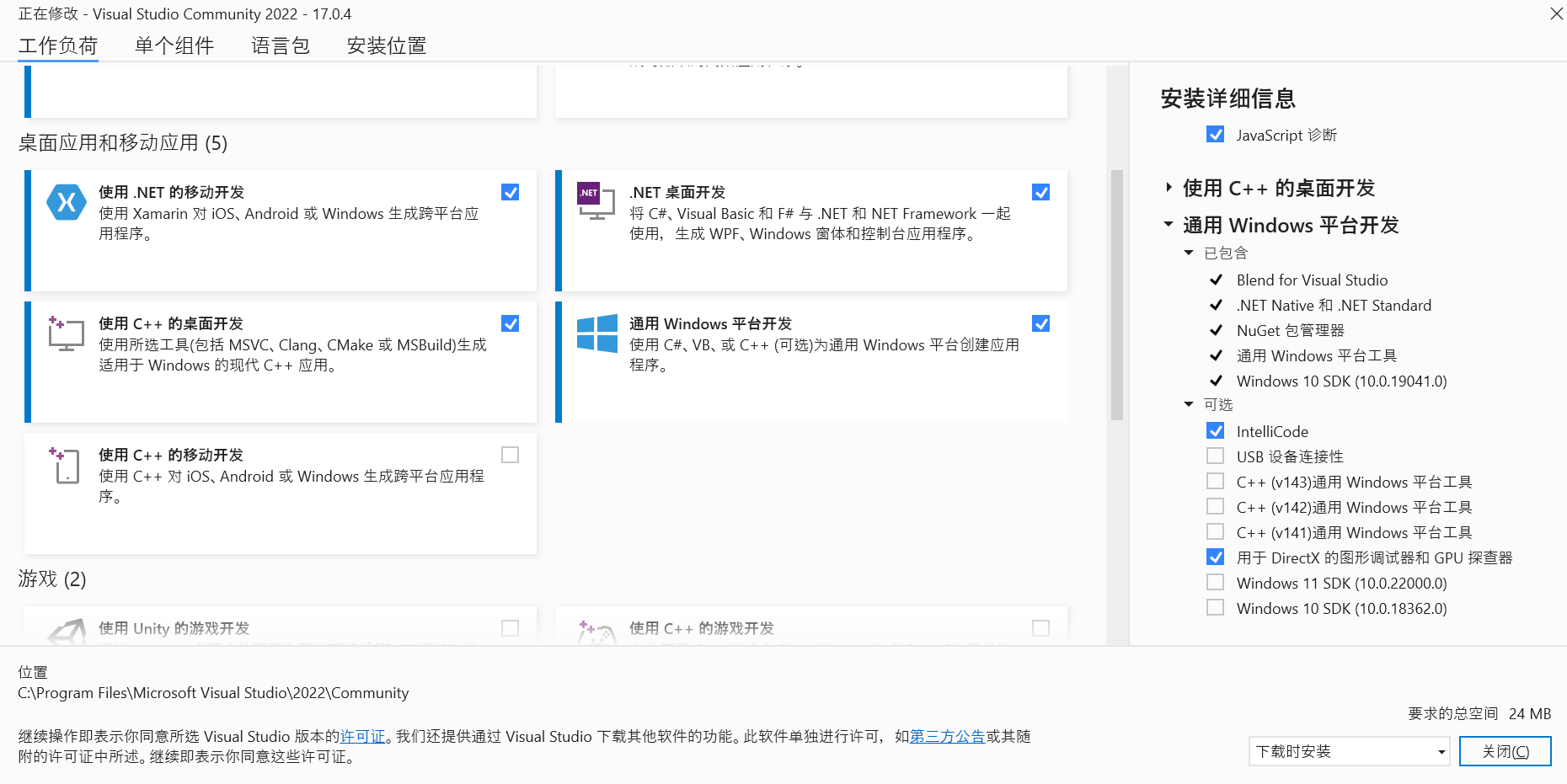1567x784 pixels.
Task: Click checkmark icon beside .NET Native 和 .NET Standard
Action: 1216,305
